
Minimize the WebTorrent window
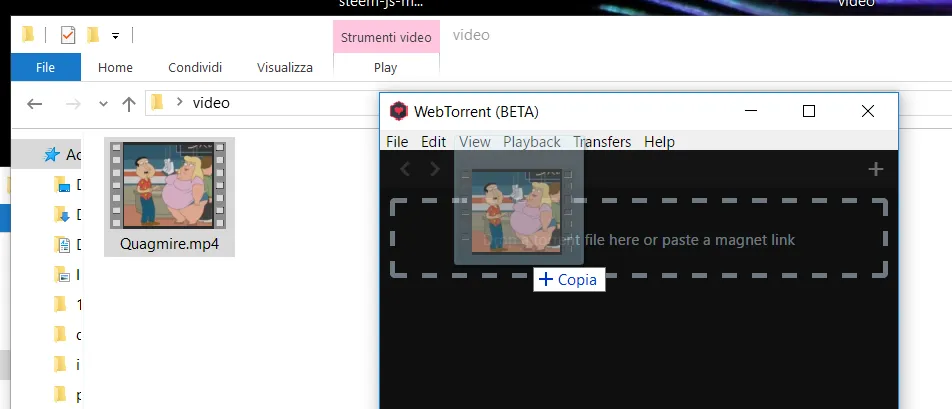pyautogui.click(x=751, y=111)
